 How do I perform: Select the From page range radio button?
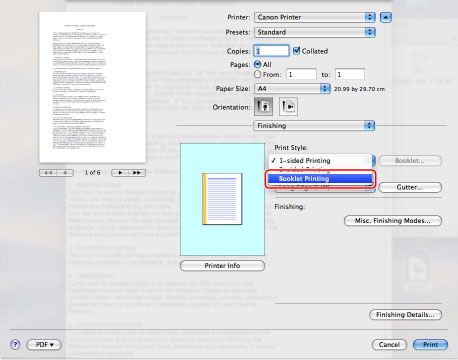tap(257, 74)
